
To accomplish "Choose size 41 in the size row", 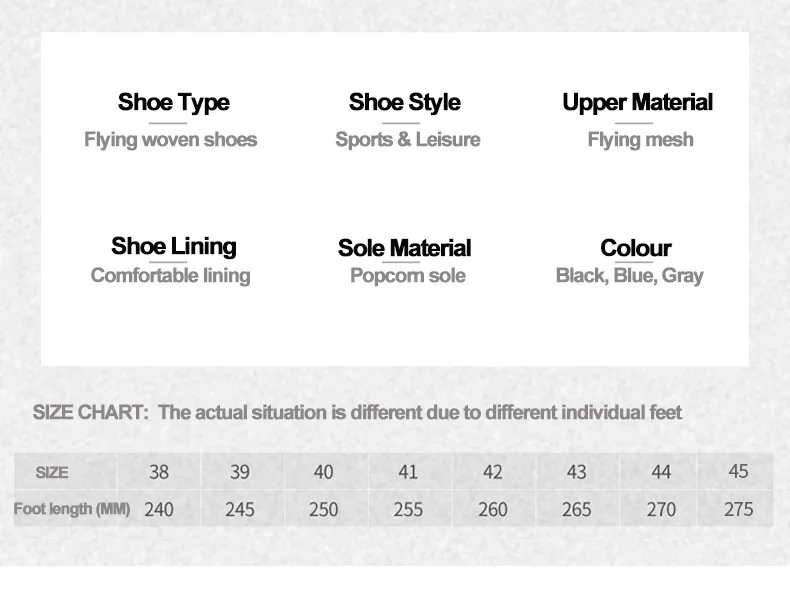I will coord(408,472).
